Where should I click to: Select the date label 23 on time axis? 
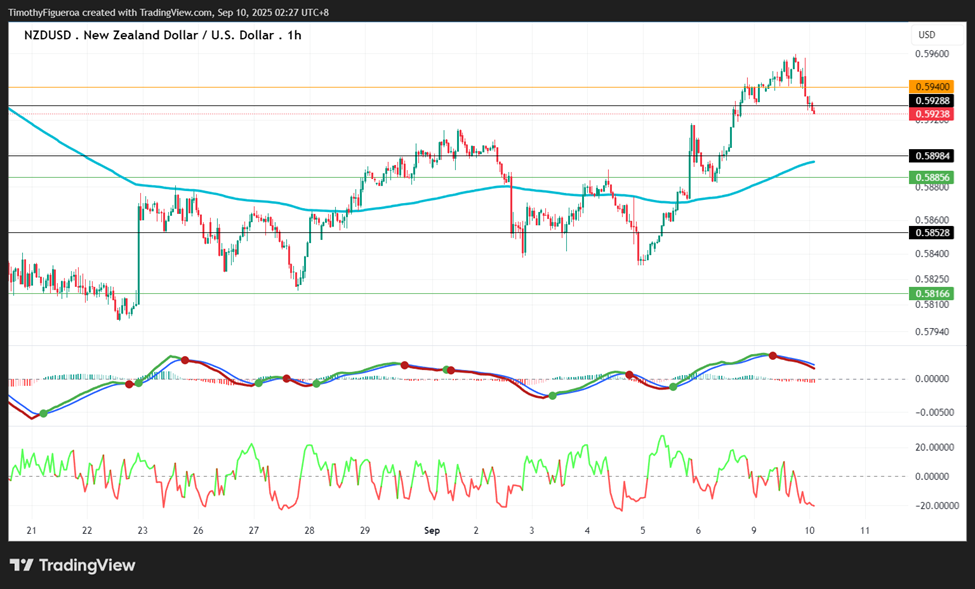tap(142, 531)
